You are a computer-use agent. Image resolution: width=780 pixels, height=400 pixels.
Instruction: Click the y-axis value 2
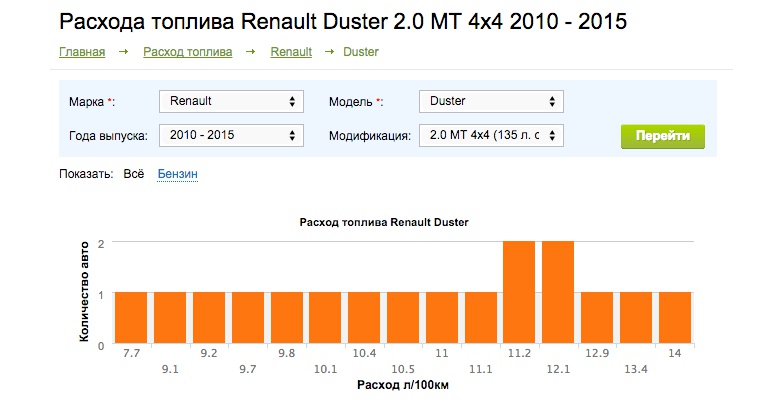(x=101, y=244)
